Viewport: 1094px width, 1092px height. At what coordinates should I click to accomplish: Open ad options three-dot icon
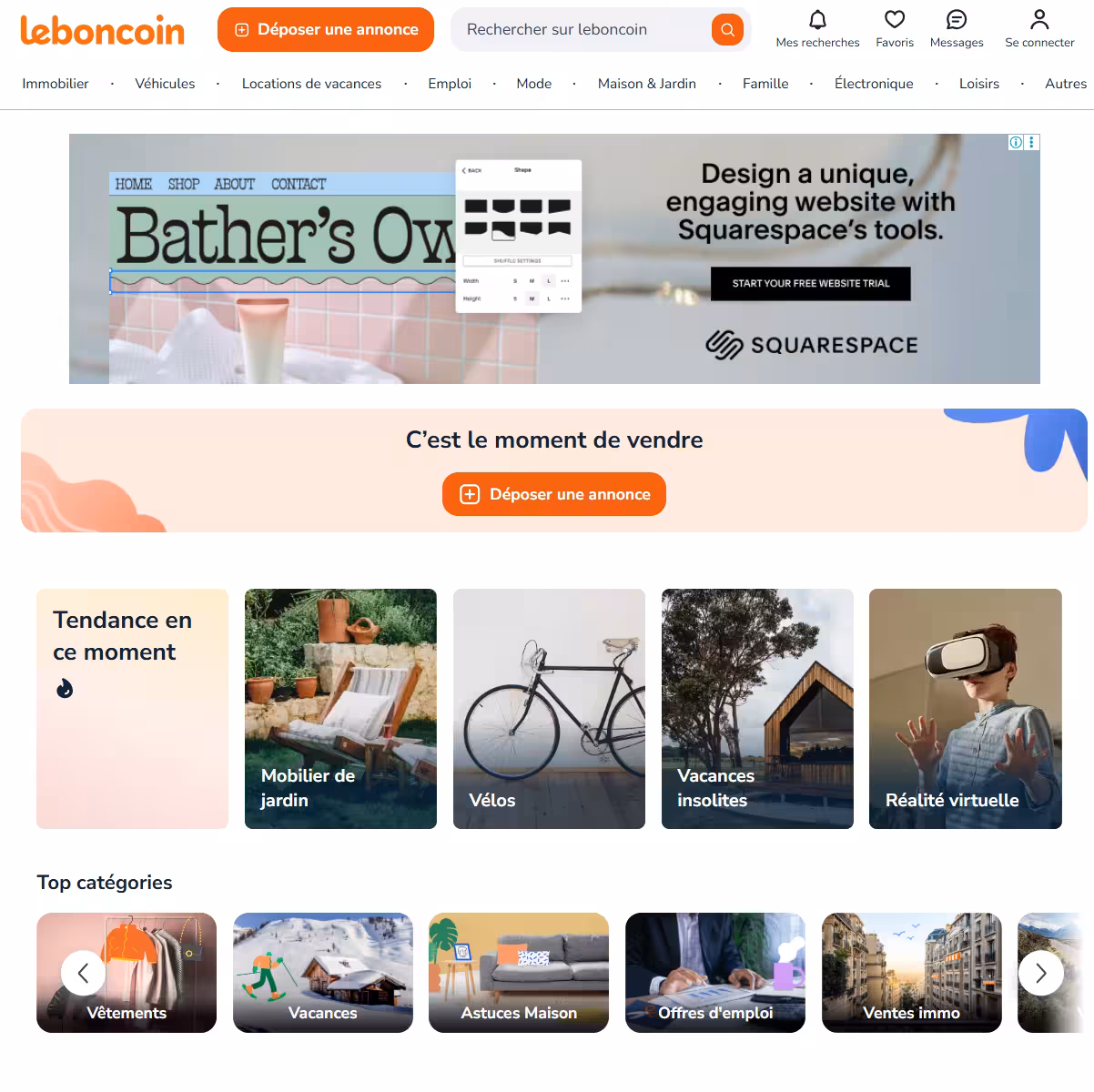point(1031,142)
